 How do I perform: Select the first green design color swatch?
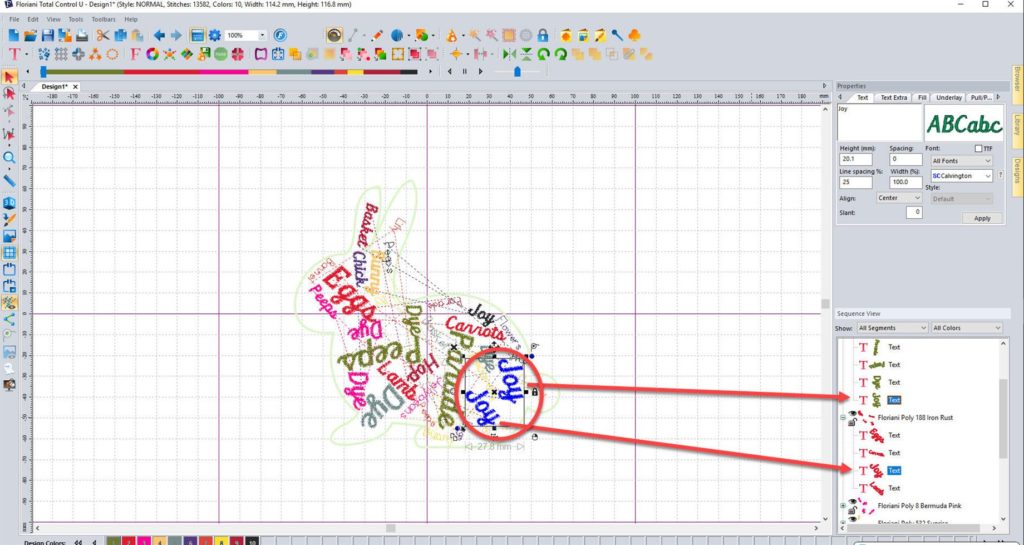[114, 541]
